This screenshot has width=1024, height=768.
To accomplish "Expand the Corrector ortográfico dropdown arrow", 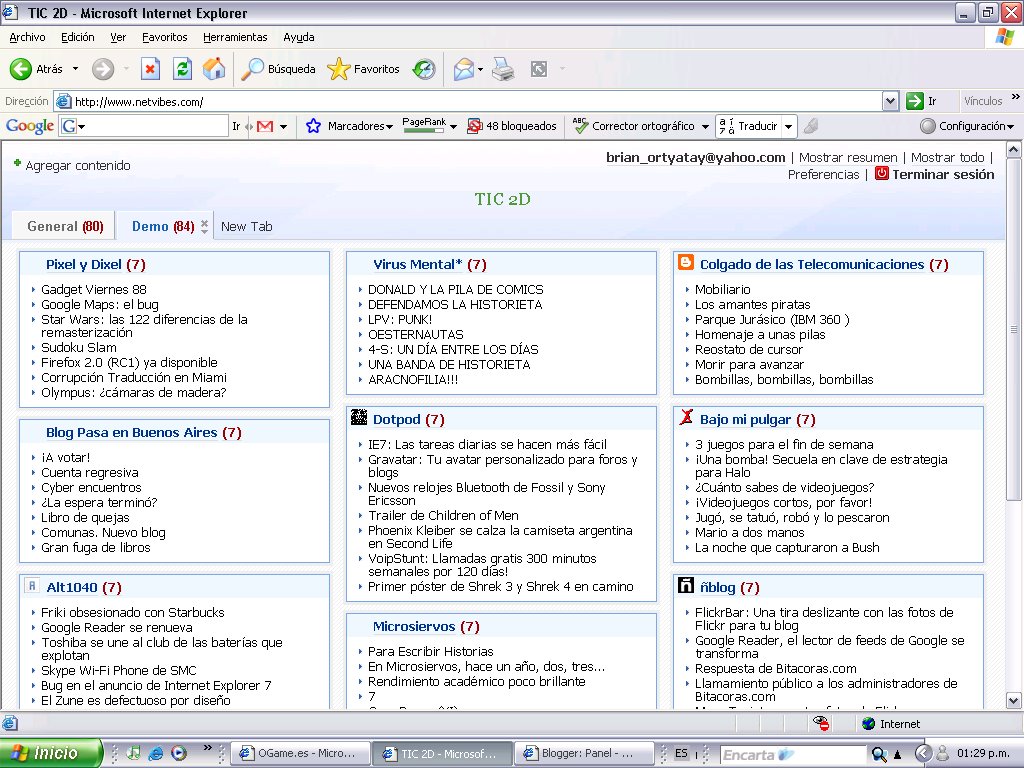I will click(705, 127).
